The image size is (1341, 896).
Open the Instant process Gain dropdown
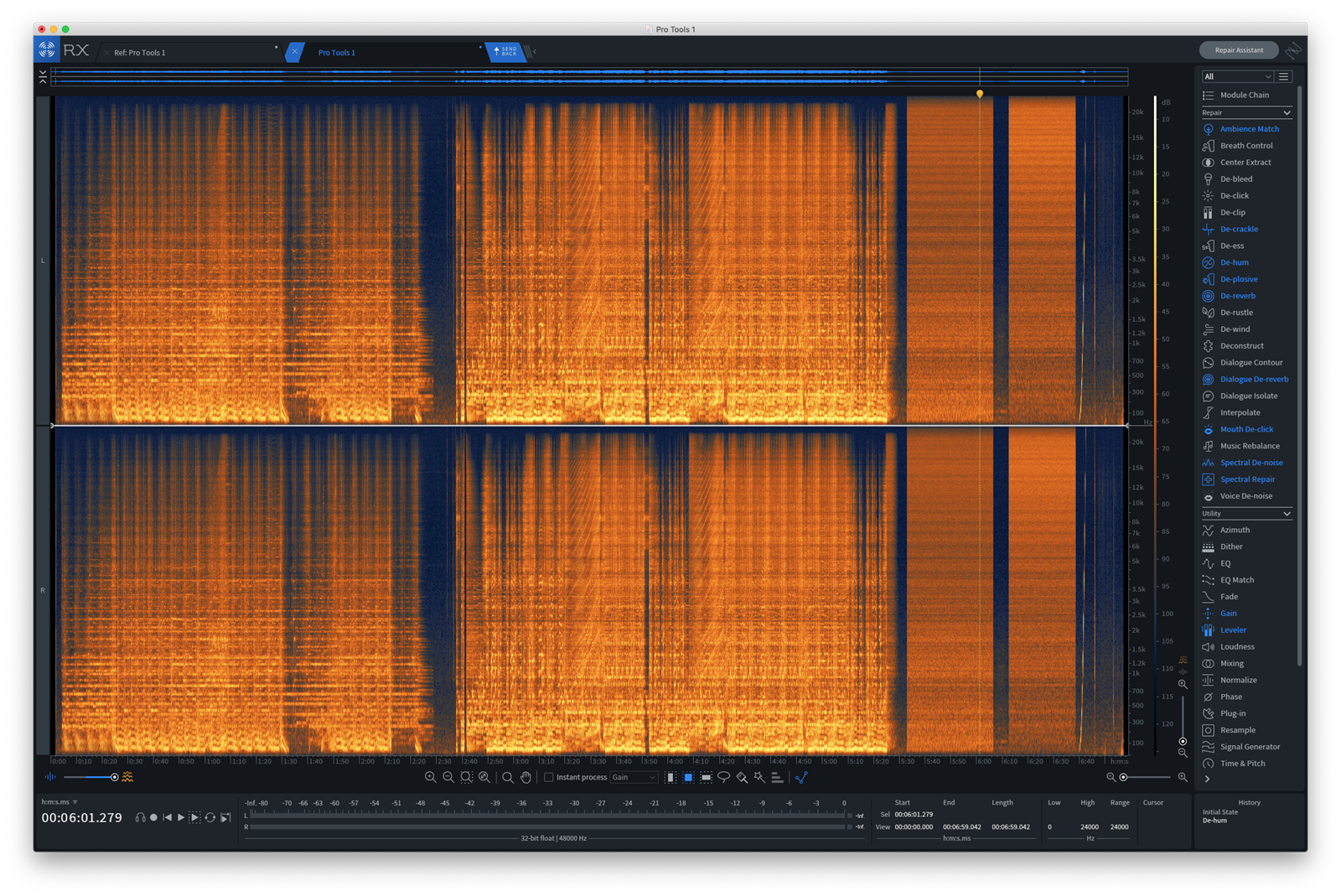tap(634, 778)
